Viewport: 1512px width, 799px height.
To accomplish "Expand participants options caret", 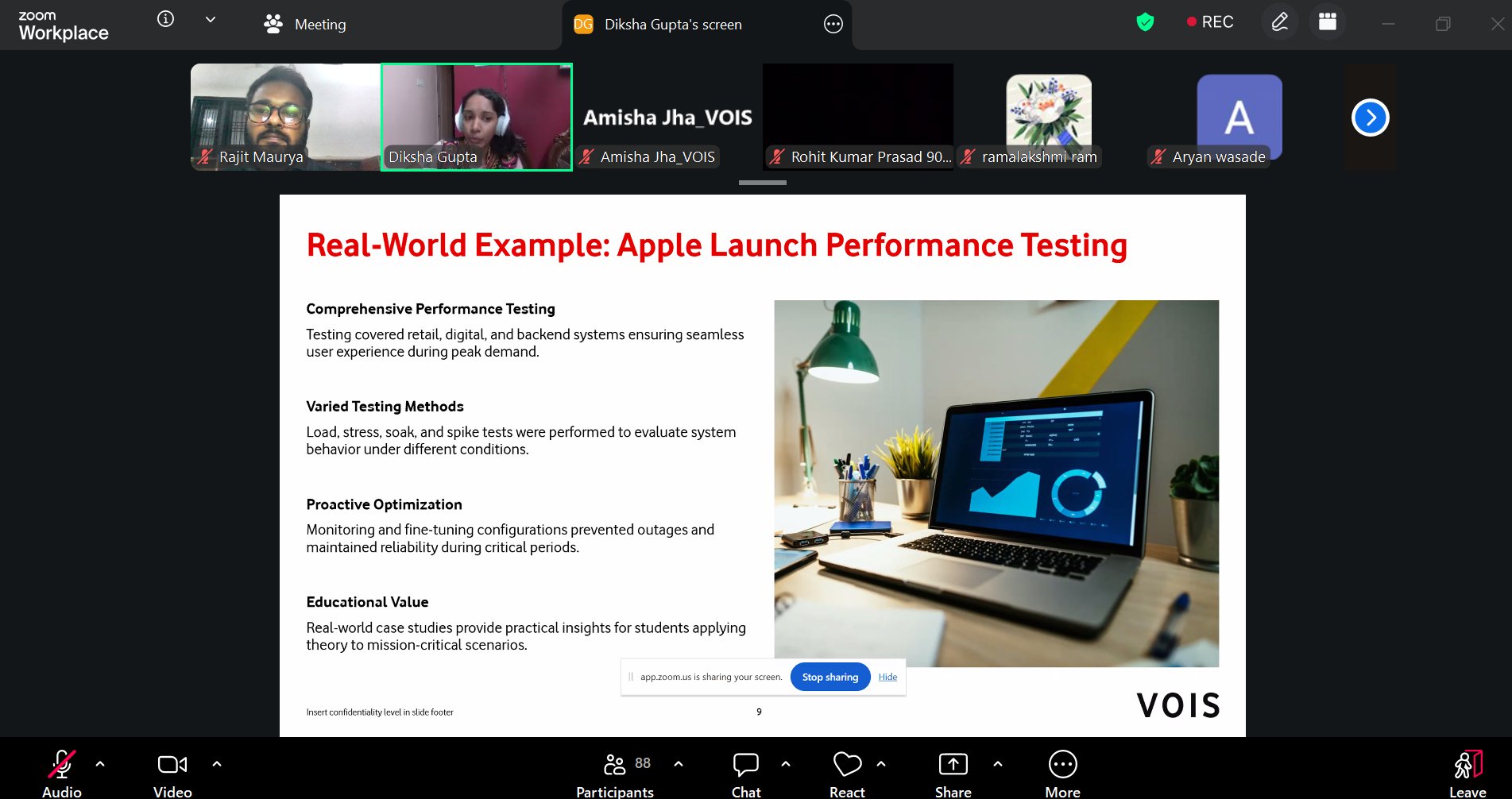I will coord(679,764).
